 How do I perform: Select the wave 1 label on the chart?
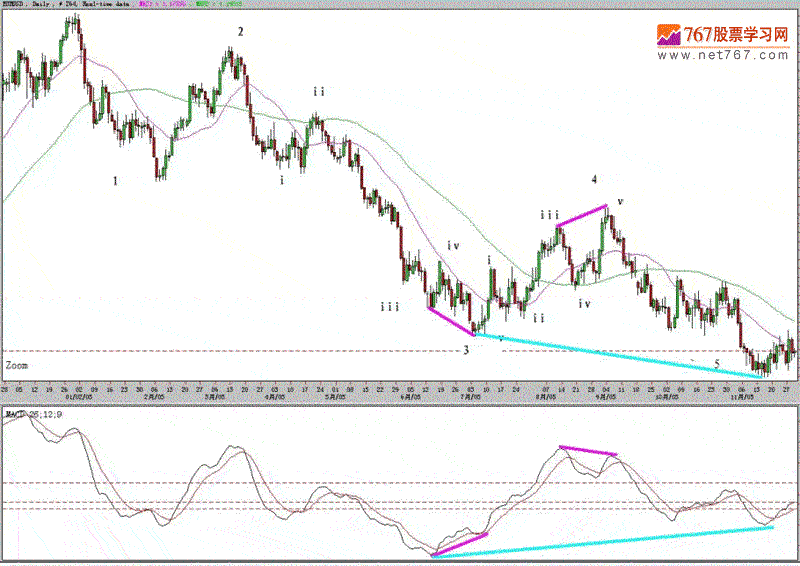coord(116,181)
